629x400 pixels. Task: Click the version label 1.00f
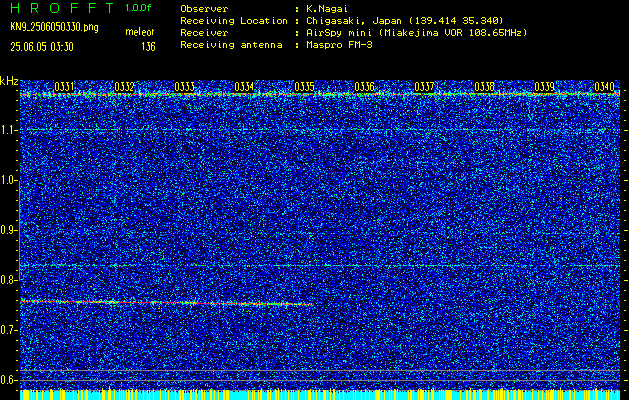coord(138,8)
